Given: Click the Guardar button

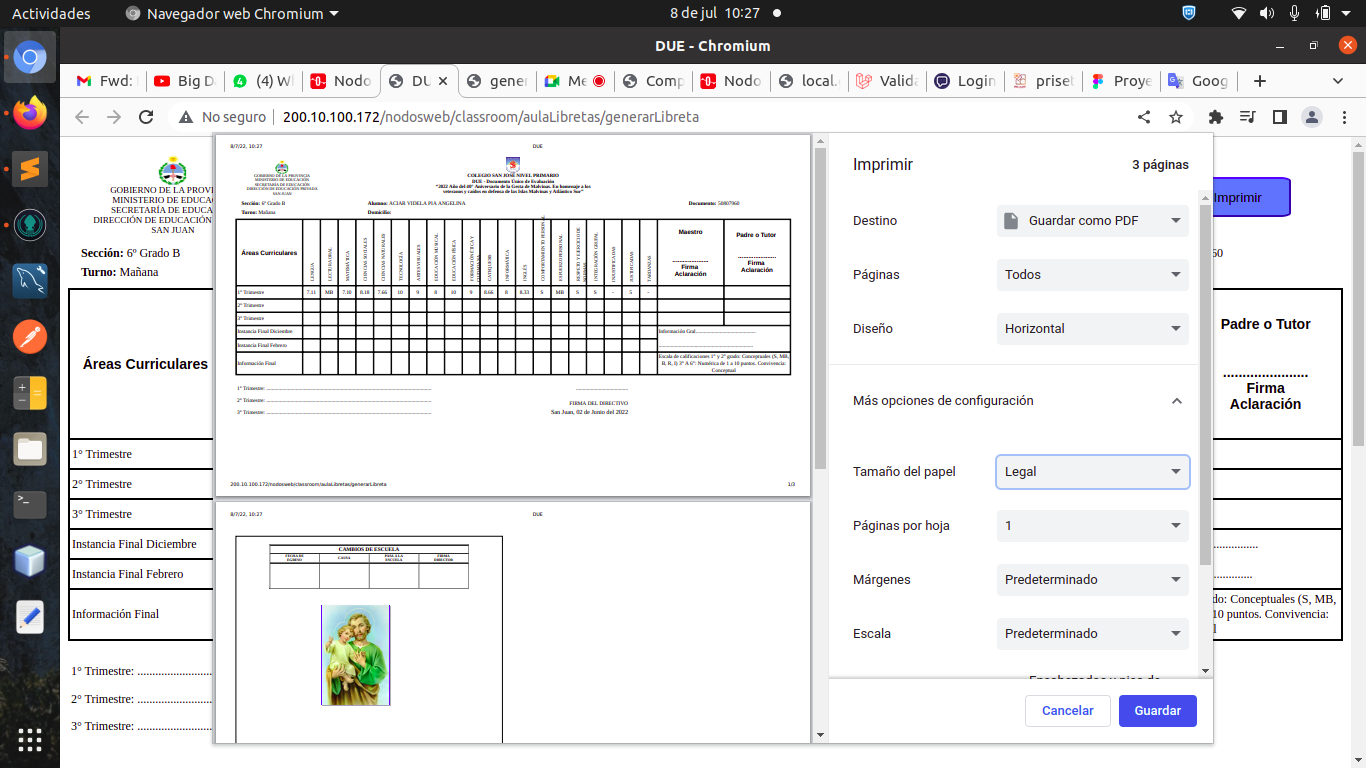Looking at the screenshot, I should [x=1157, y=711].
